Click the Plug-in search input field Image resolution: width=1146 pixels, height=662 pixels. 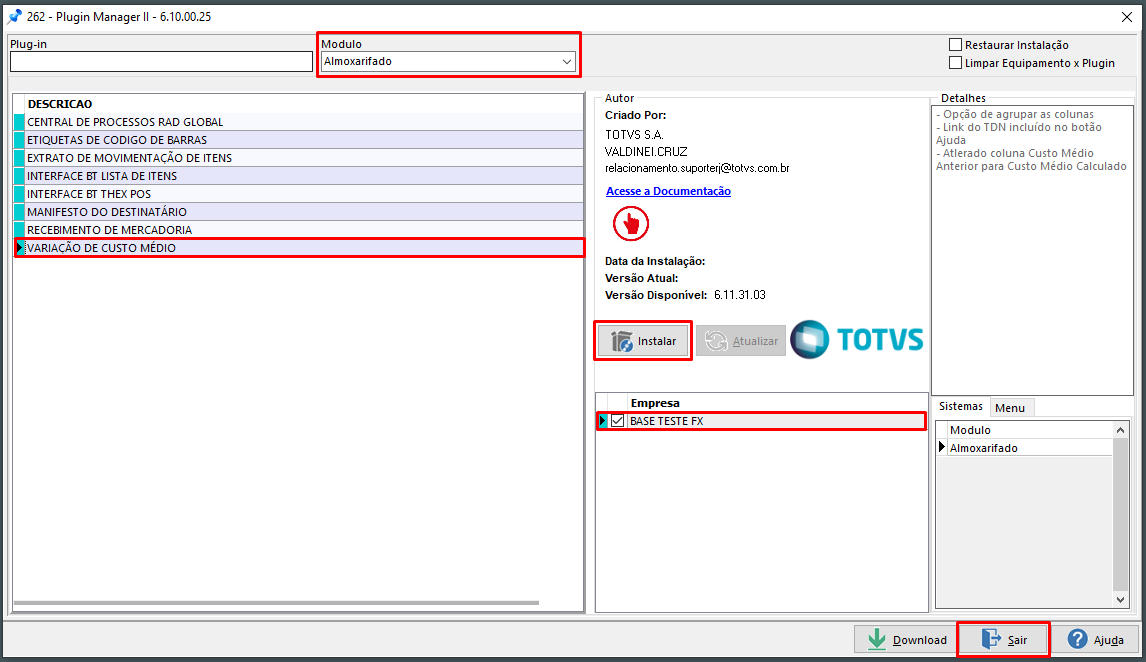coord(161,61)
